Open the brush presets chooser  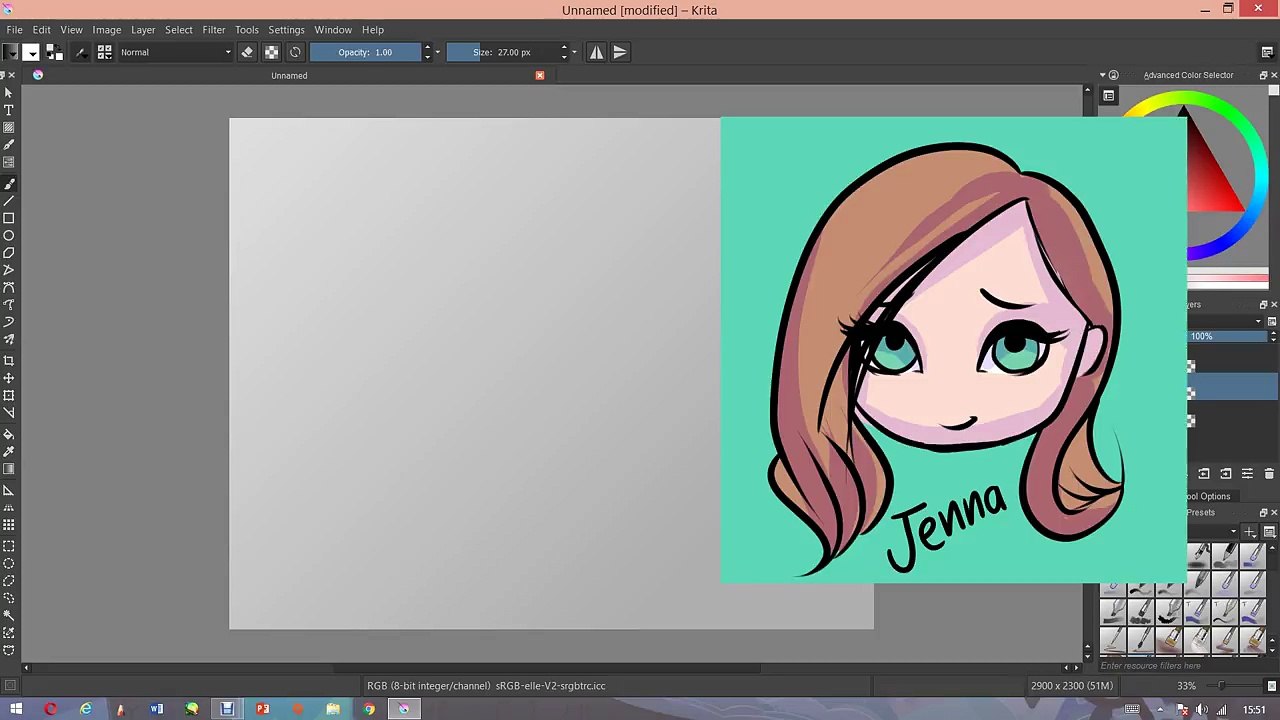click(104, 52)
